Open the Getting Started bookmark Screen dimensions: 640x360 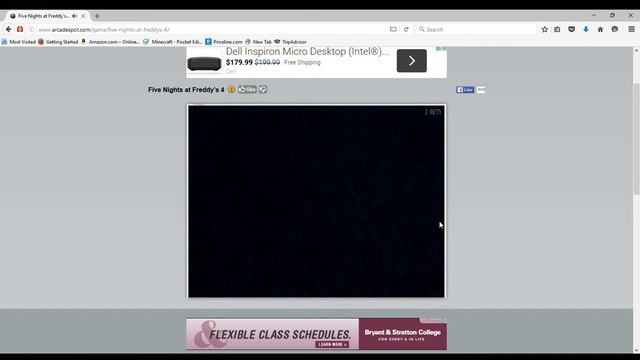[x=58, y=42]
